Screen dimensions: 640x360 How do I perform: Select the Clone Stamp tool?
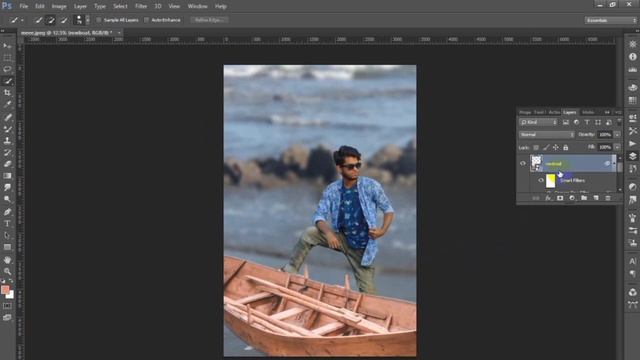(7, 140)
